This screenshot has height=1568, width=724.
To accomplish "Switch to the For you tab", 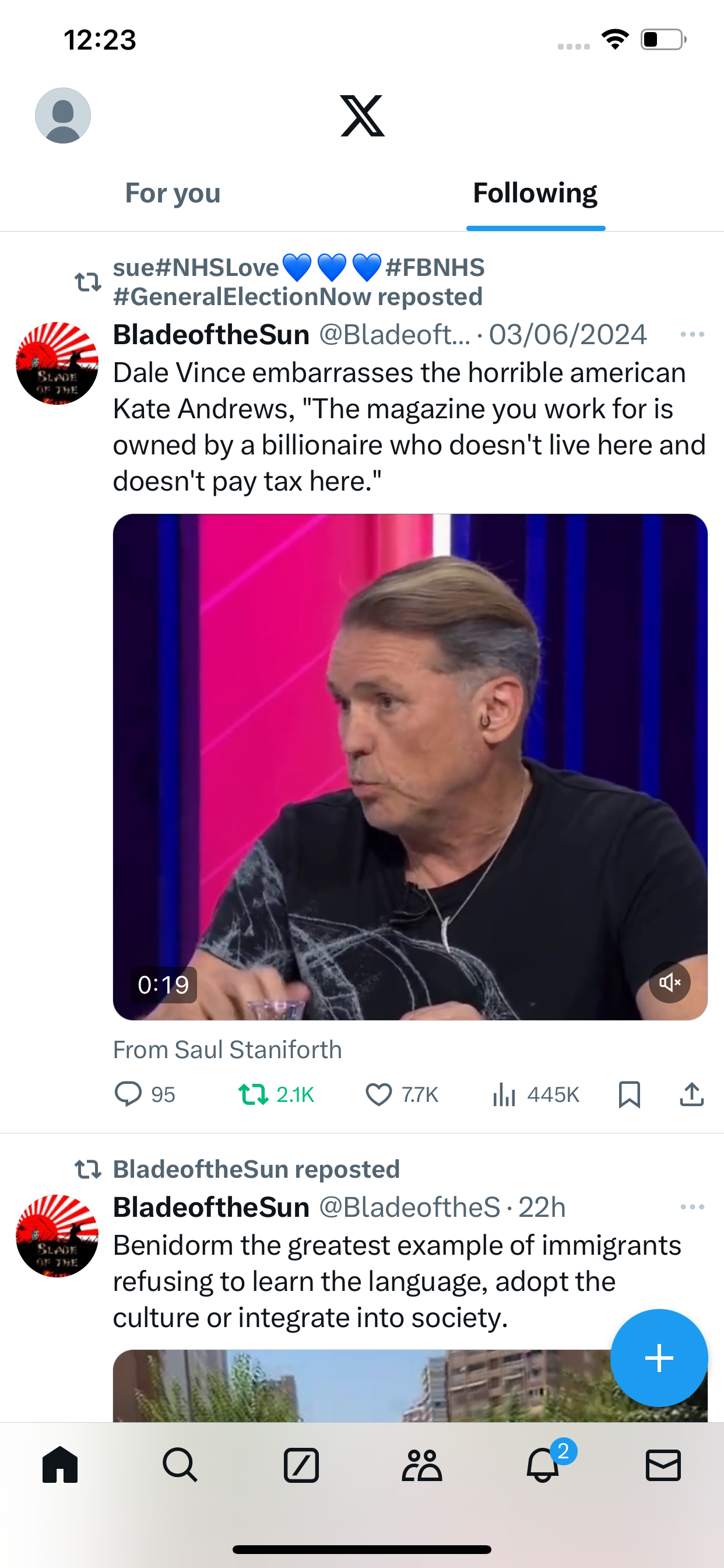I will click(173, 194).
